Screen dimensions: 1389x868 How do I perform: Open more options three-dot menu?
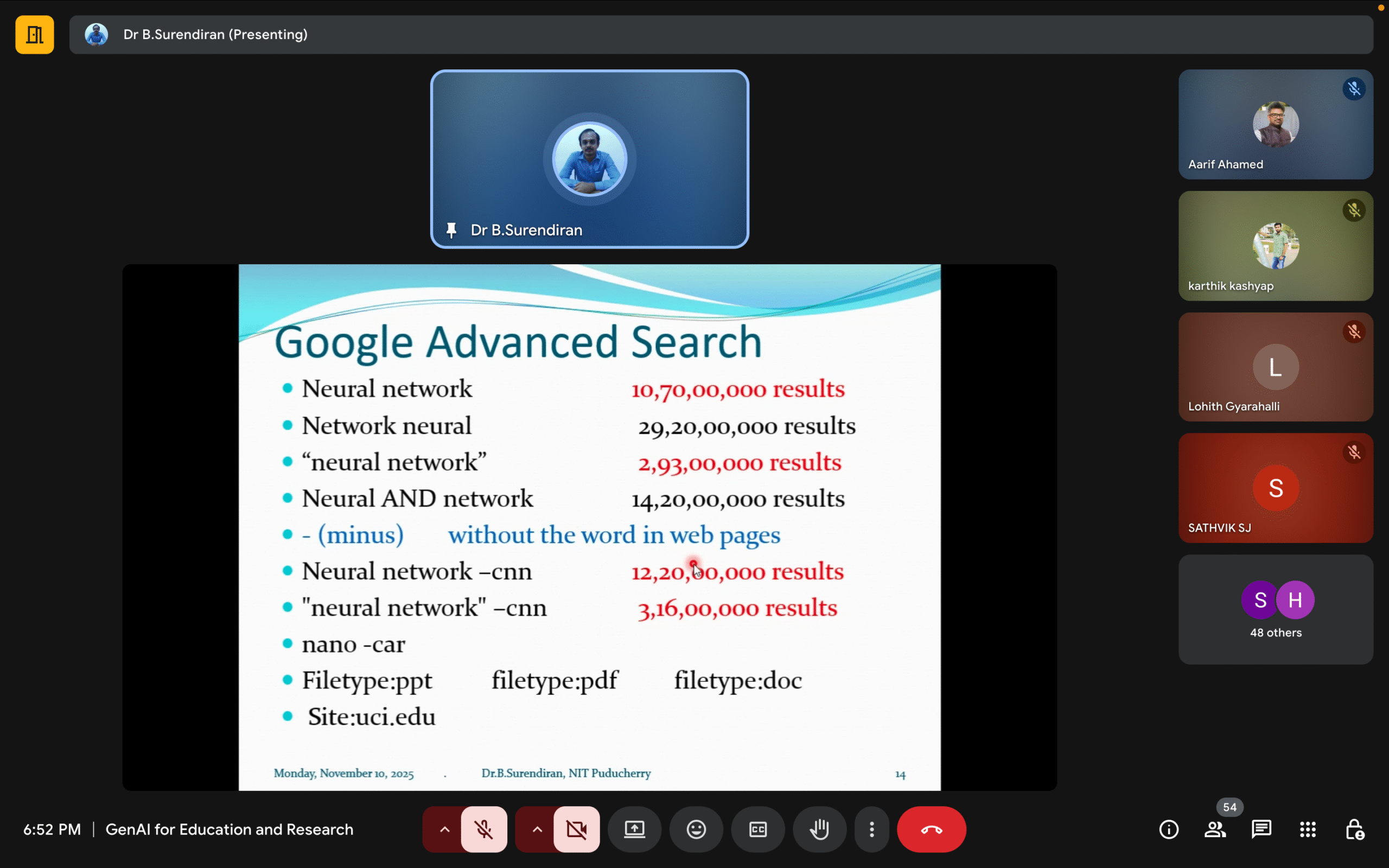871,829
